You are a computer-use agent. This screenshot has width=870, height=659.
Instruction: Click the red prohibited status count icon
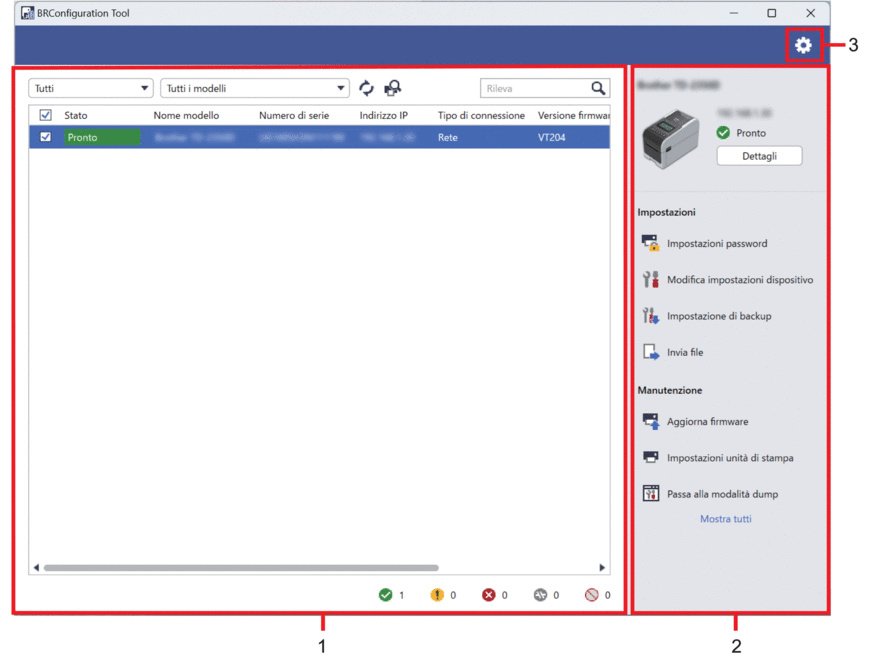tap(592, 595)
